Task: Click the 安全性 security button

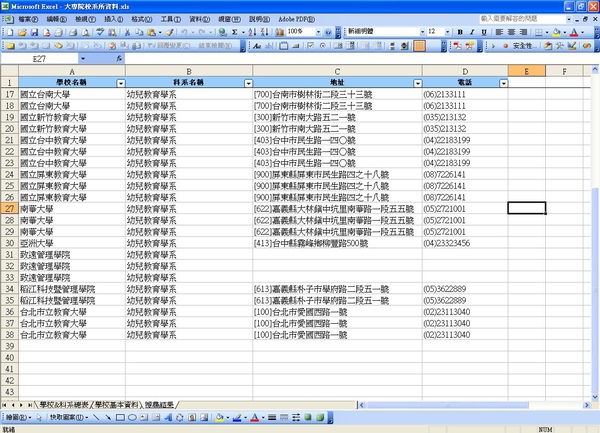Action: pyautogui.click(x=523, y=46)
